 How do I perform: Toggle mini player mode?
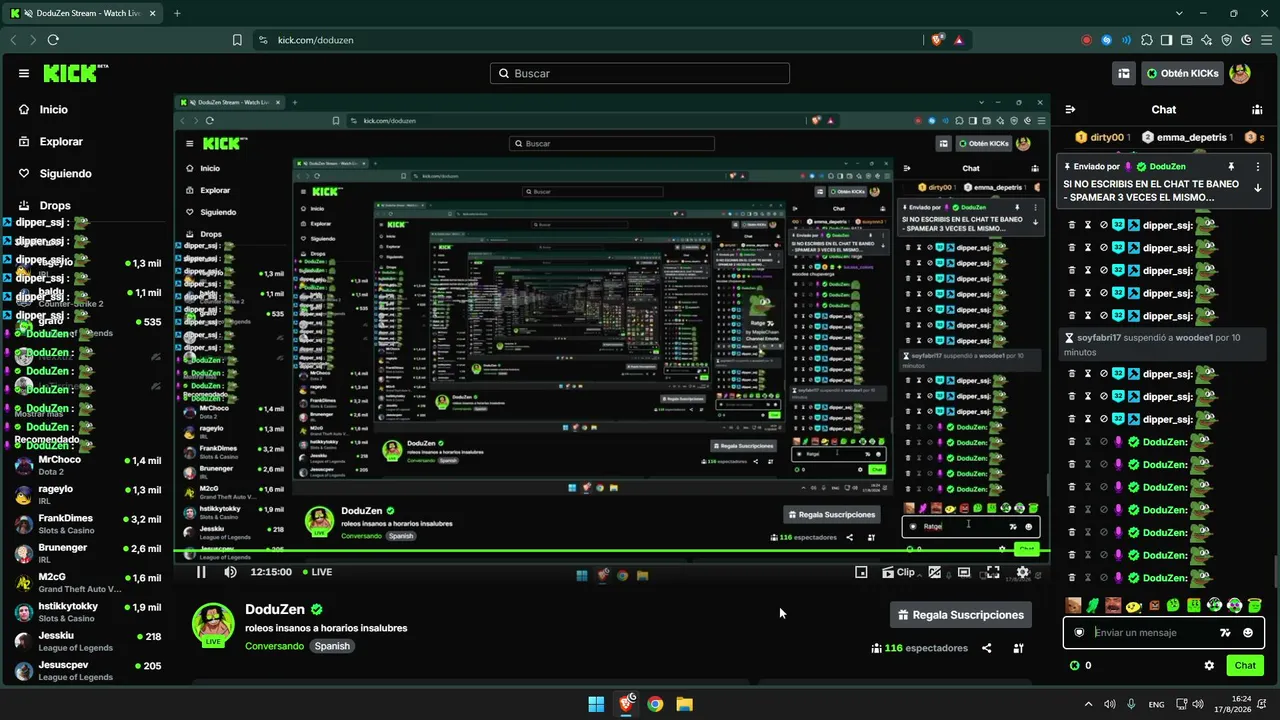tap(861, 572)
